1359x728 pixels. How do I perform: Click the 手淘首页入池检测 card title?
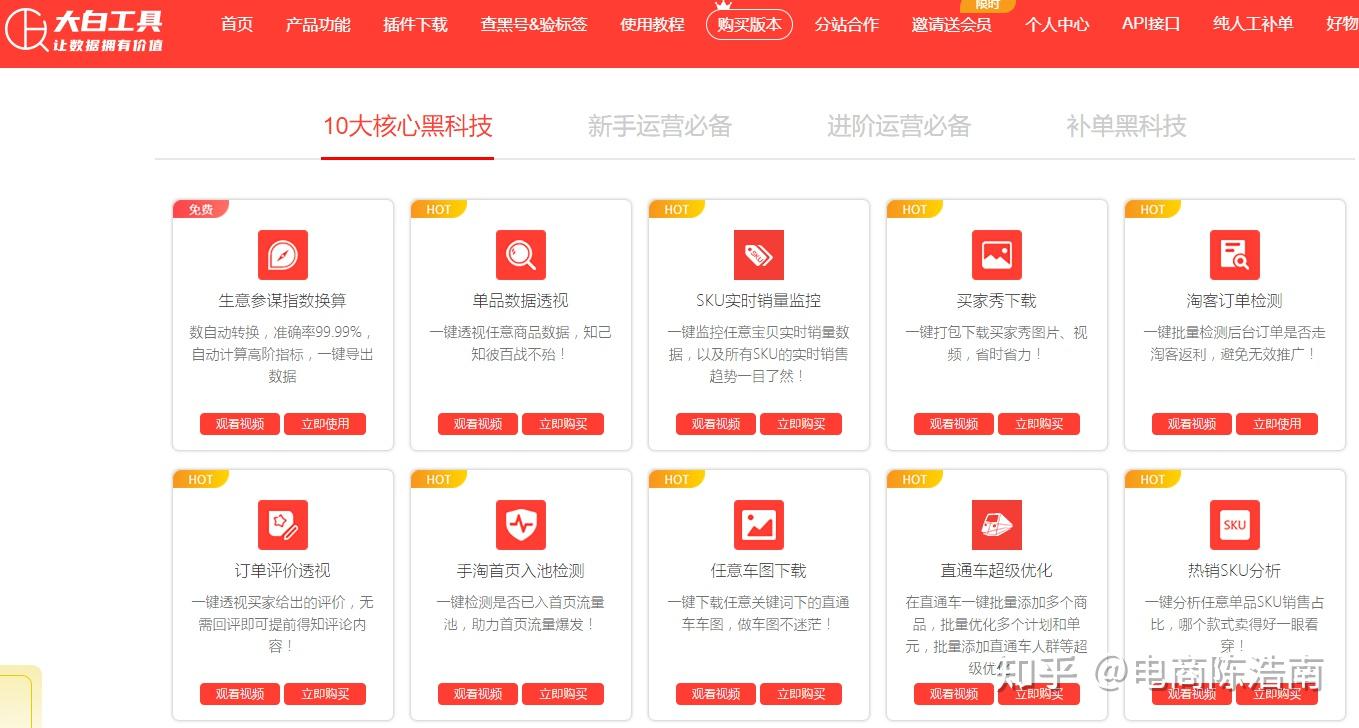tap(521, 571)
